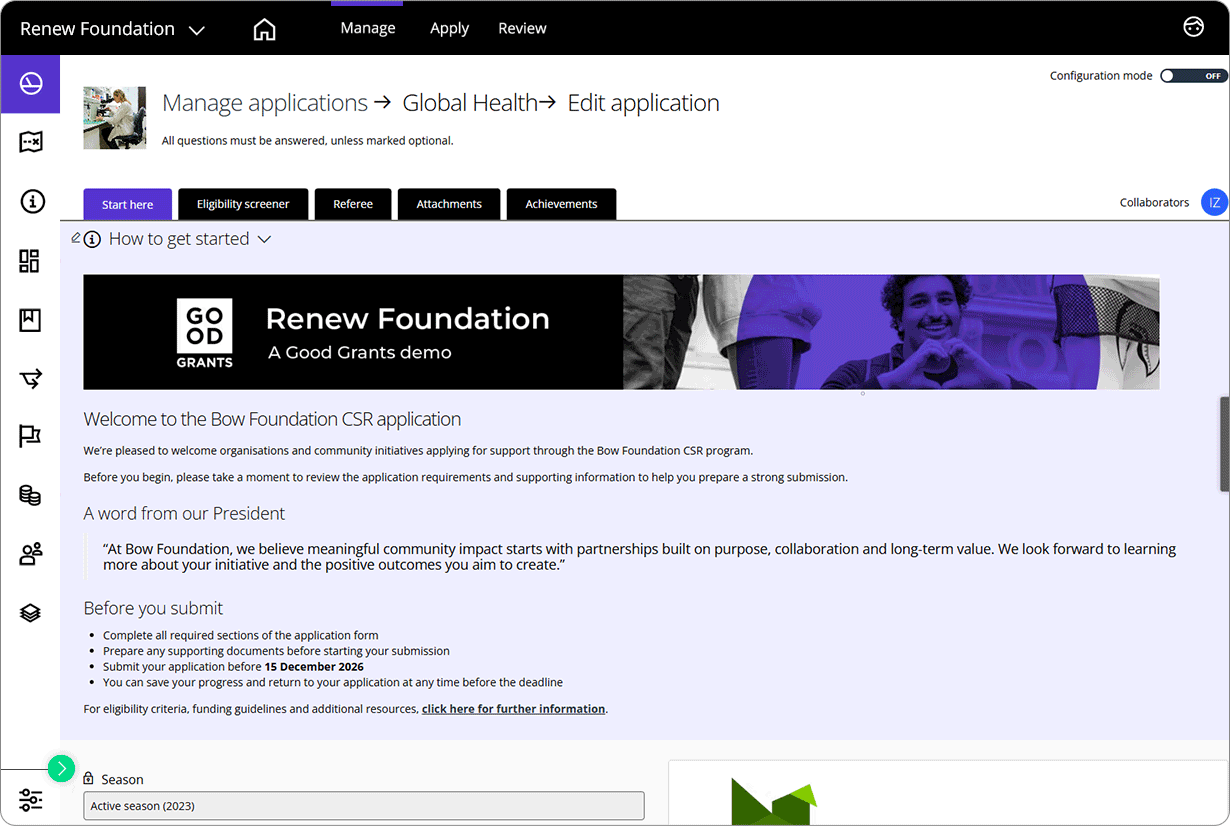Viewport: 1230px width, 828px height.
Task: Click the Before you submit heading
Action: point(153,608)
